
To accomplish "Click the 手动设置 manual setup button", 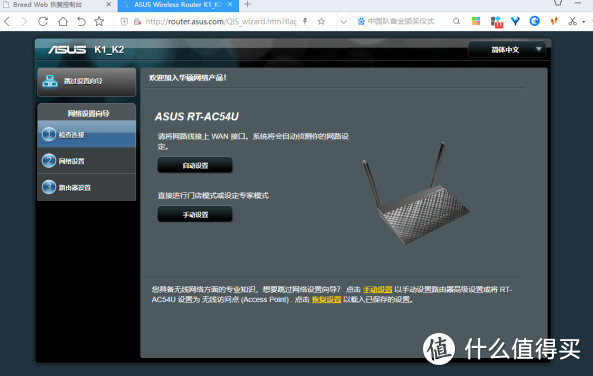I will click(195, 214).
